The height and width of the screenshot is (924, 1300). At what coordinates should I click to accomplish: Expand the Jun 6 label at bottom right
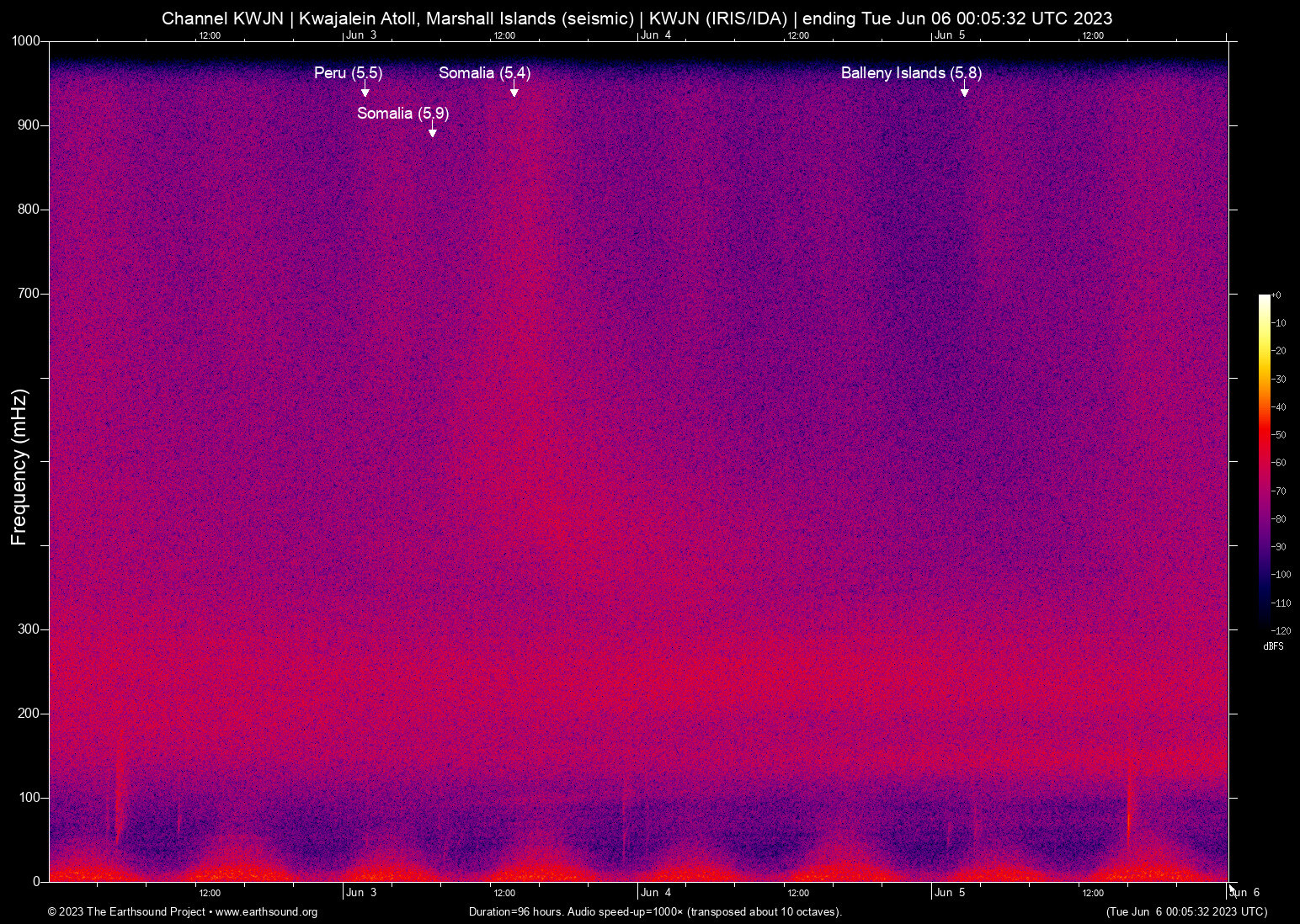[x=1245, y=892]
